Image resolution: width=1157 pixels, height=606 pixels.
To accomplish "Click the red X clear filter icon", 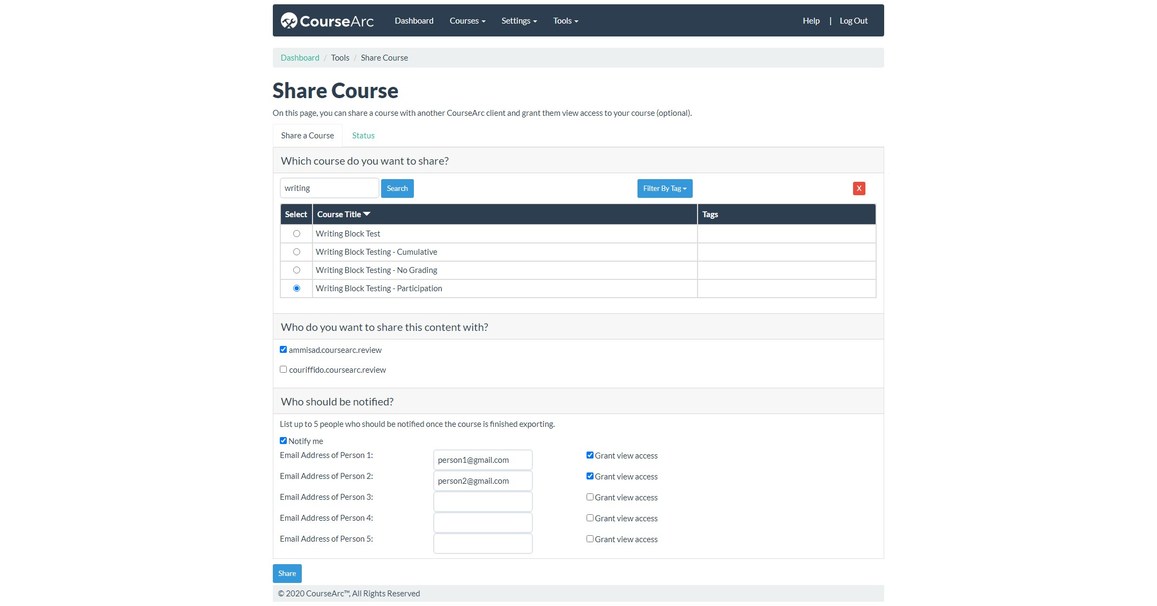I will pos(857,187).
